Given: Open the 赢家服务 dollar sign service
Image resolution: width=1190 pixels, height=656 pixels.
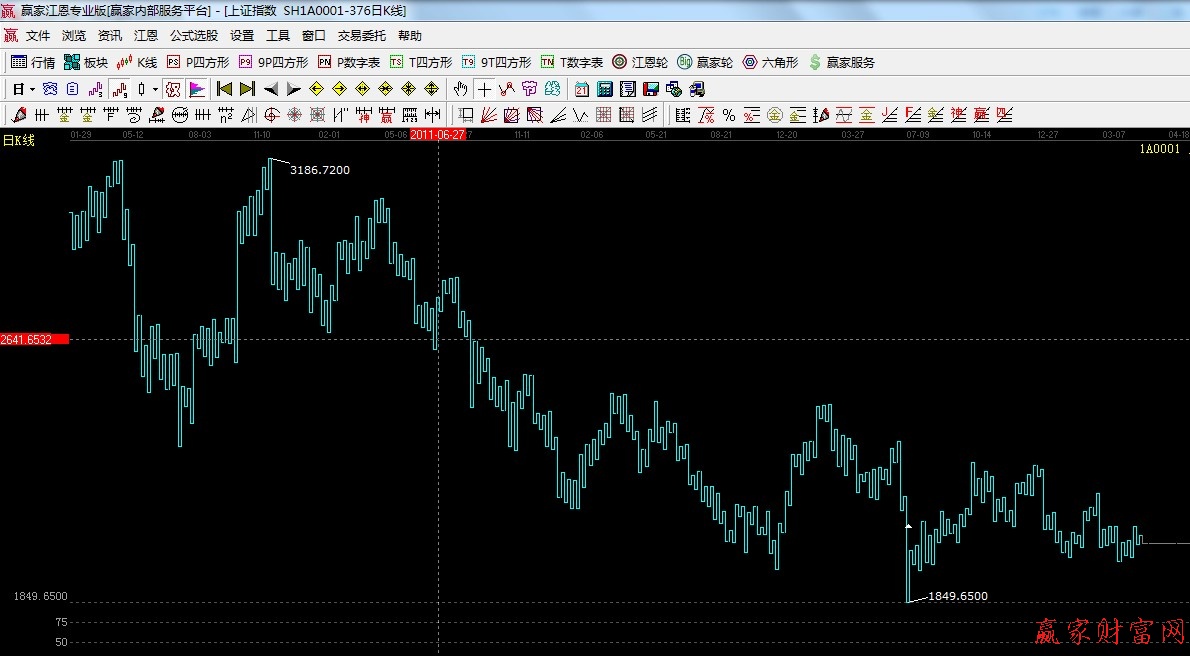Looking at the screenshot, I should 842,62.
